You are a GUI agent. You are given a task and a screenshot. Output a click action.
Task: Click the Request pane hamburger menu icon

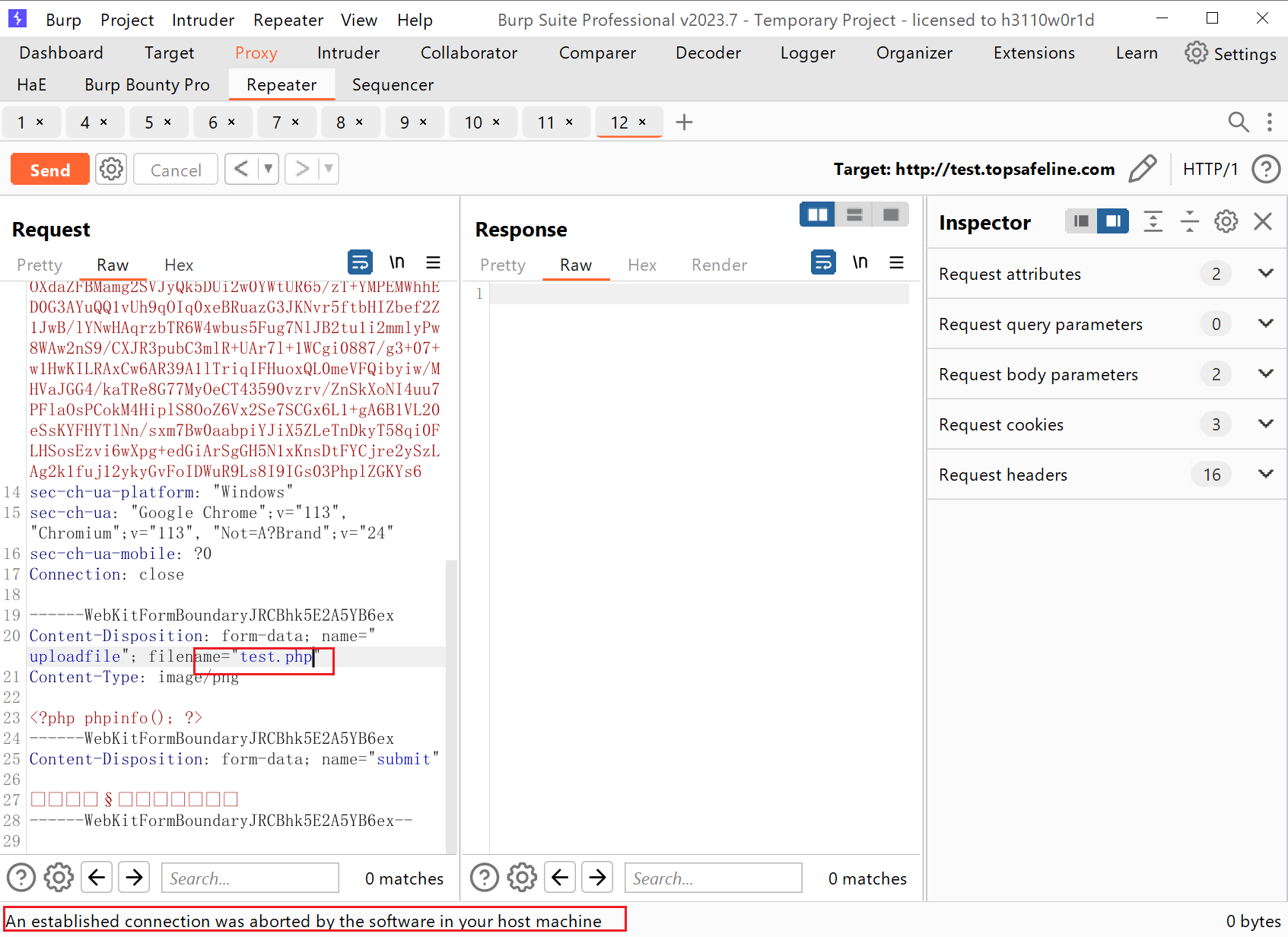click(433, 263)
